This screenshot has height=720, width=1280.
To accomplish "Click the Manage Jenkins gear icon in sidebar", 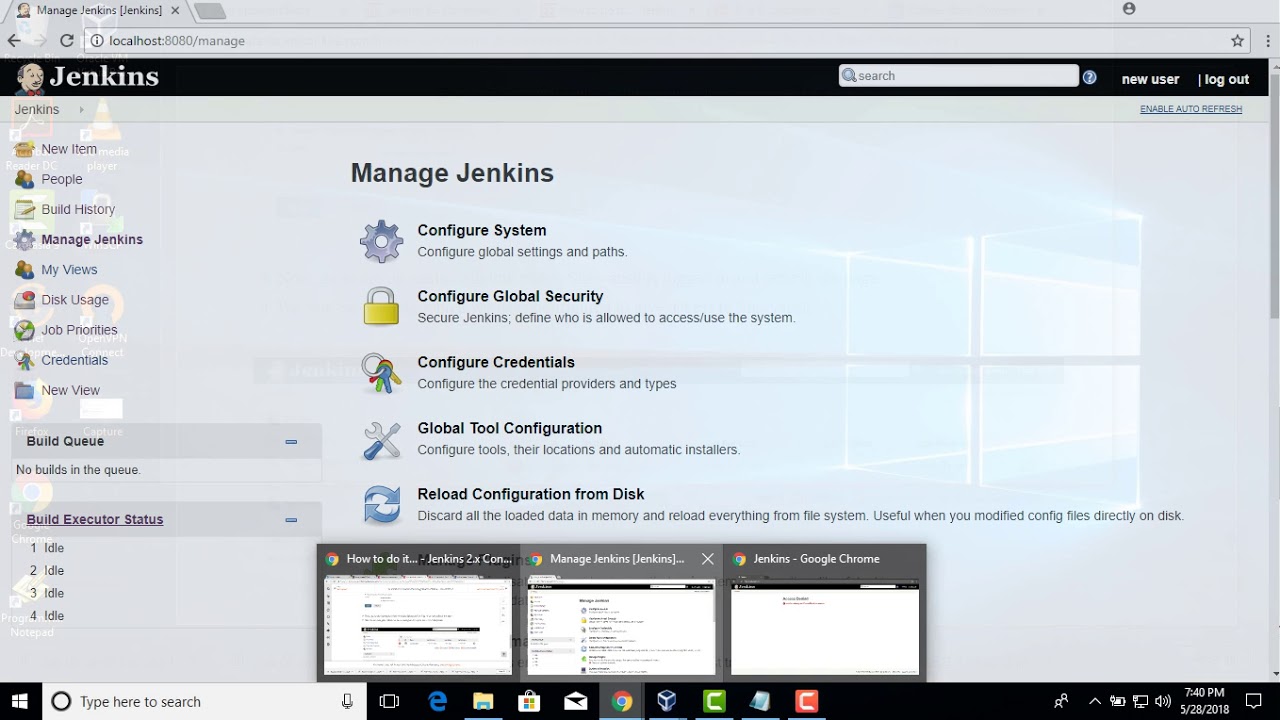I will [24, 239].
